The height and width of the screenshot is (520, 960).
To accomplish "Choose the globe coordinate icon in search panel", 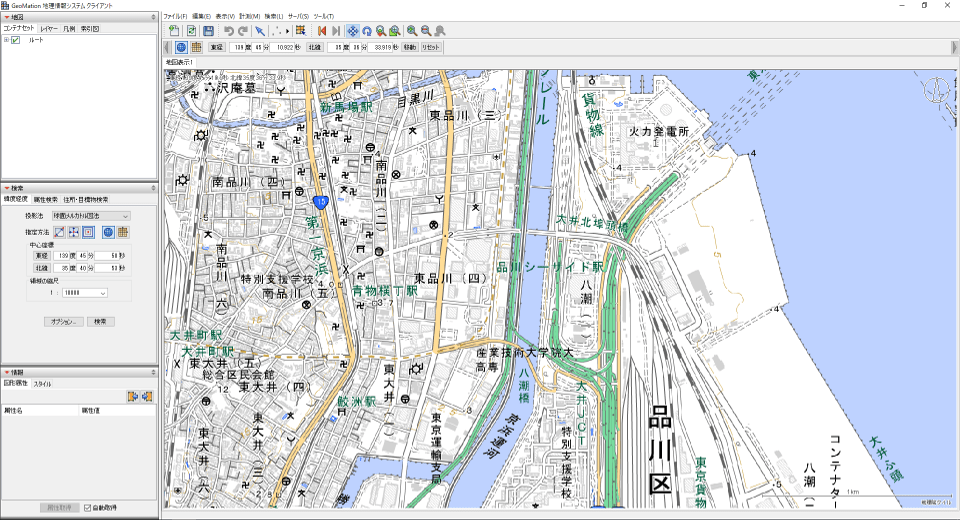I will point(108,232).
